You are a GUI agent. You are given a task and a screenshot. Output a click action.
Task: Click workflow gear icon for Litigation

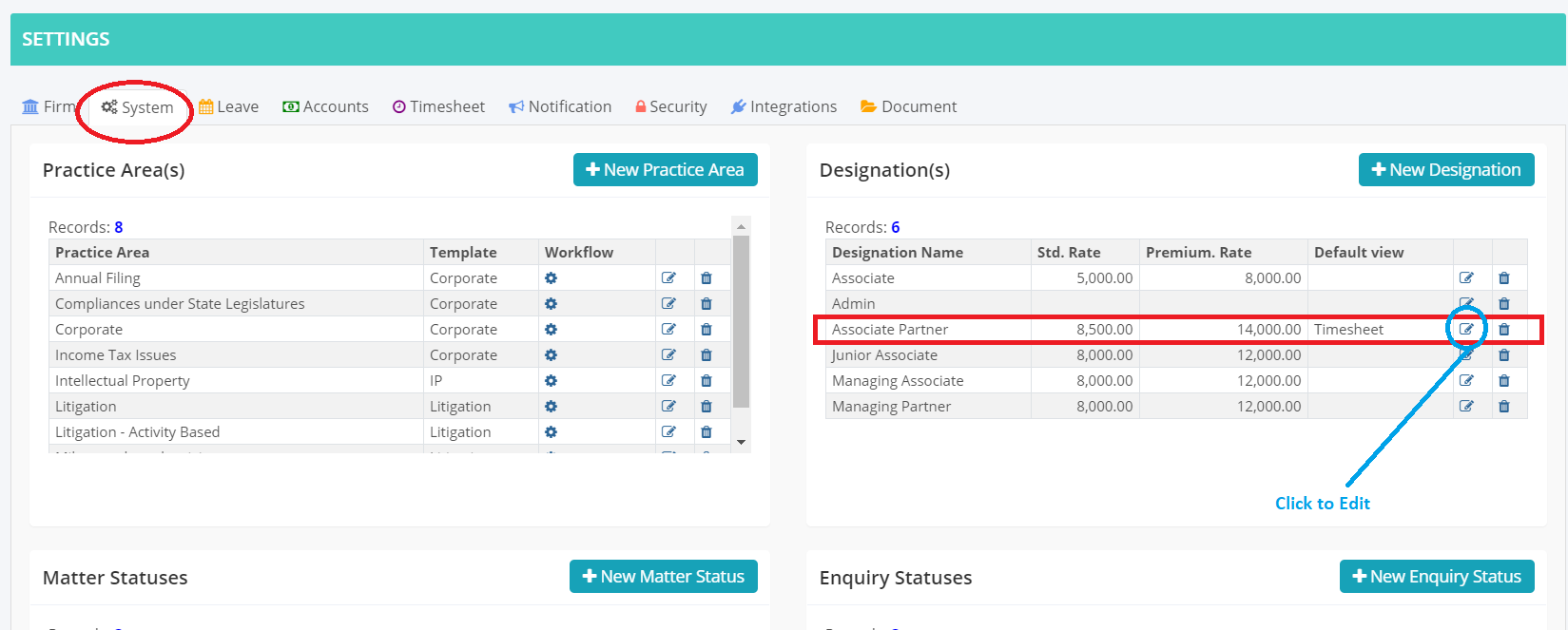pyautogui.click(x=551, y=407)
